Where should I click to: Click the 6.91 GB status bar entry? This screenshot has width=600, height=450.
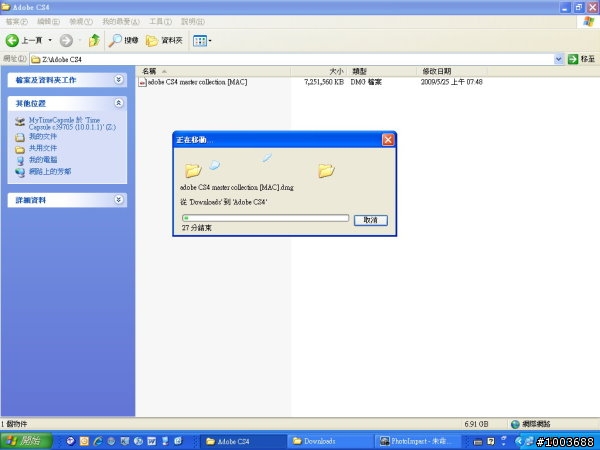point(476,424)
